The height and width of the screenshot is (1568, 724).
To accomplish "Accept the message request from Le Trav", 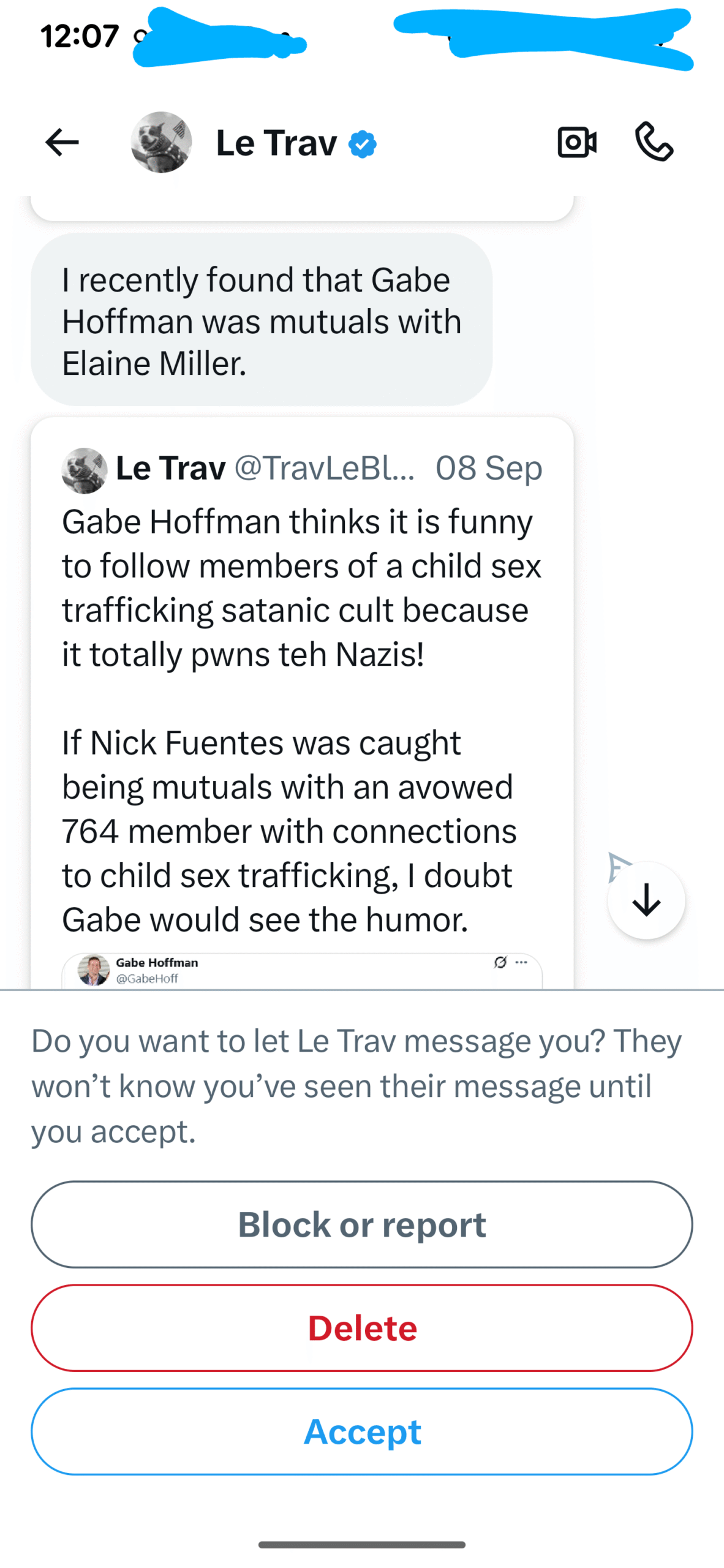I will click(362, 1431).
